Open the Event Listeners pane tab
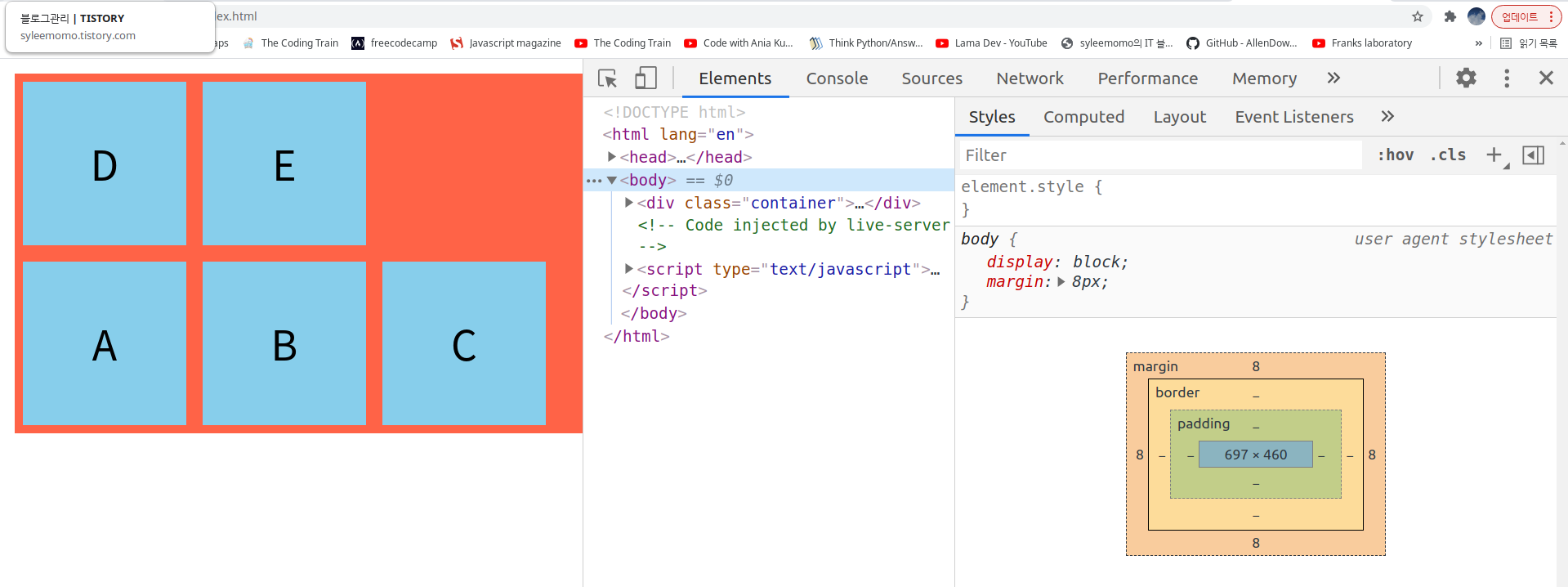 (1294, 117)
